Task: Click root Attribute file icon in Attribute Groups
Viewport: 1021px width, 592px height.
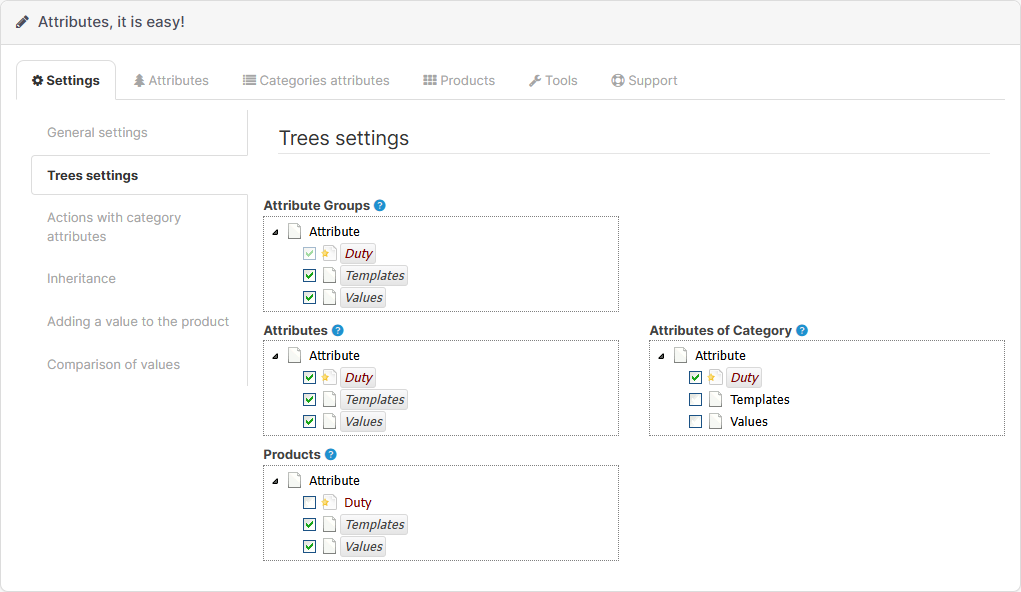Action: click(294, 232)
